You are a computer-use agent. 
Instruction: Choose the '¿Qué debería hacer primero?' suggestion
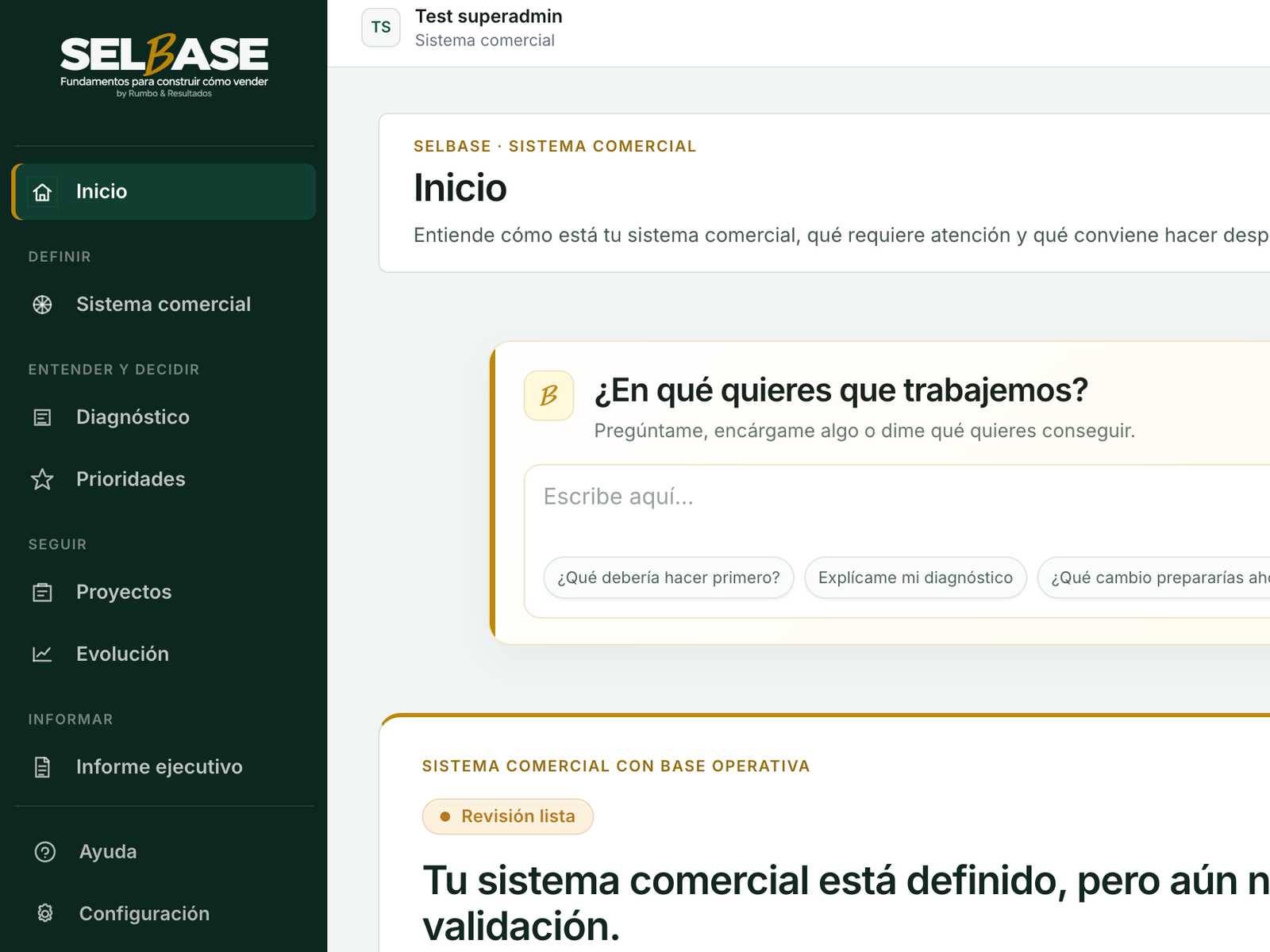pyautogui.click(x=668, y=578)
